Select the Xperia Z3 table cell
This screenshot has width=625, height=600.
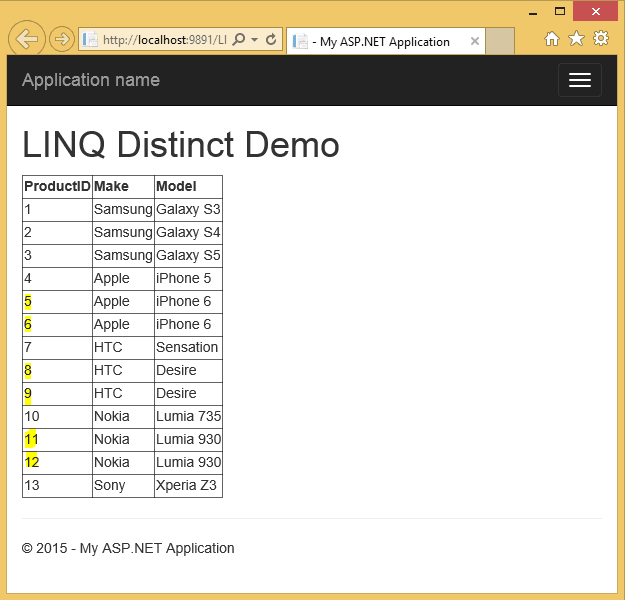point(187,485)
